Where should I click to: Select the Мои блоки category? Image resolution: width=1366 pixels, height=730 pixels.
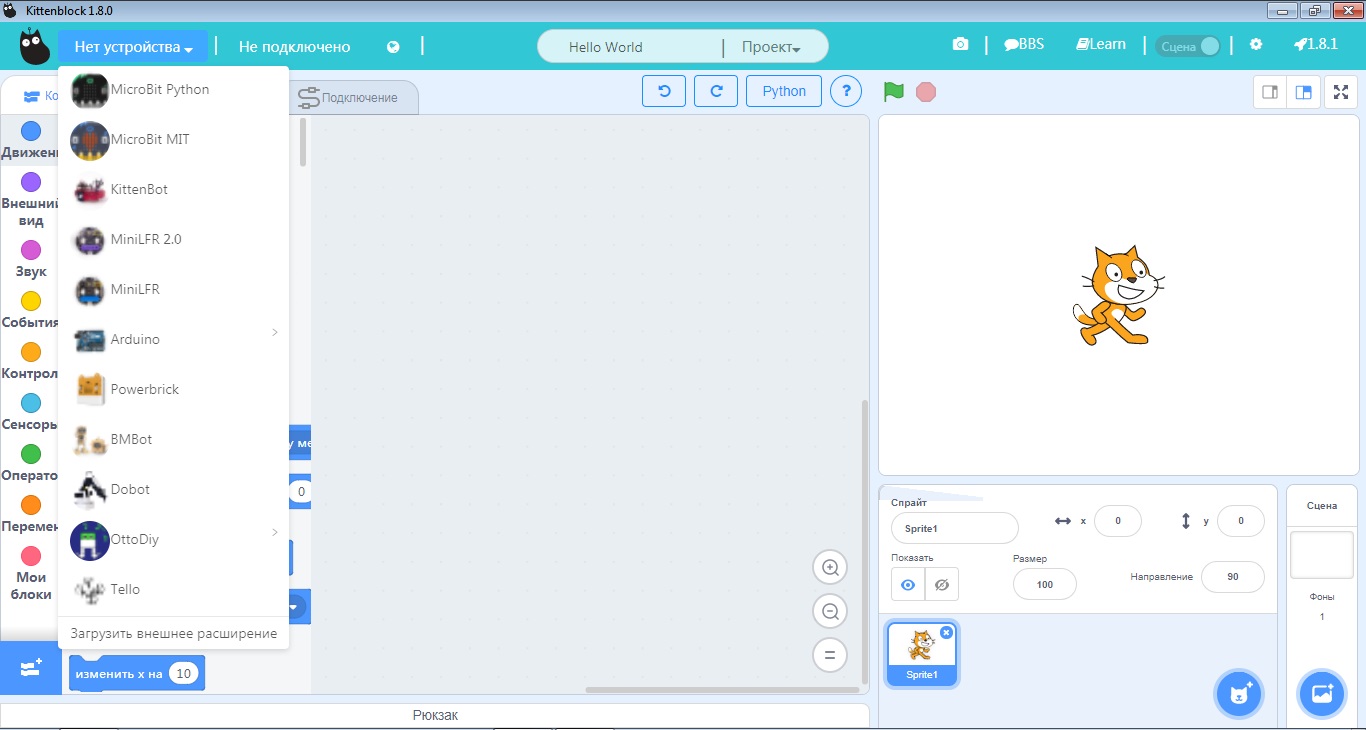(x=31, y=573)
